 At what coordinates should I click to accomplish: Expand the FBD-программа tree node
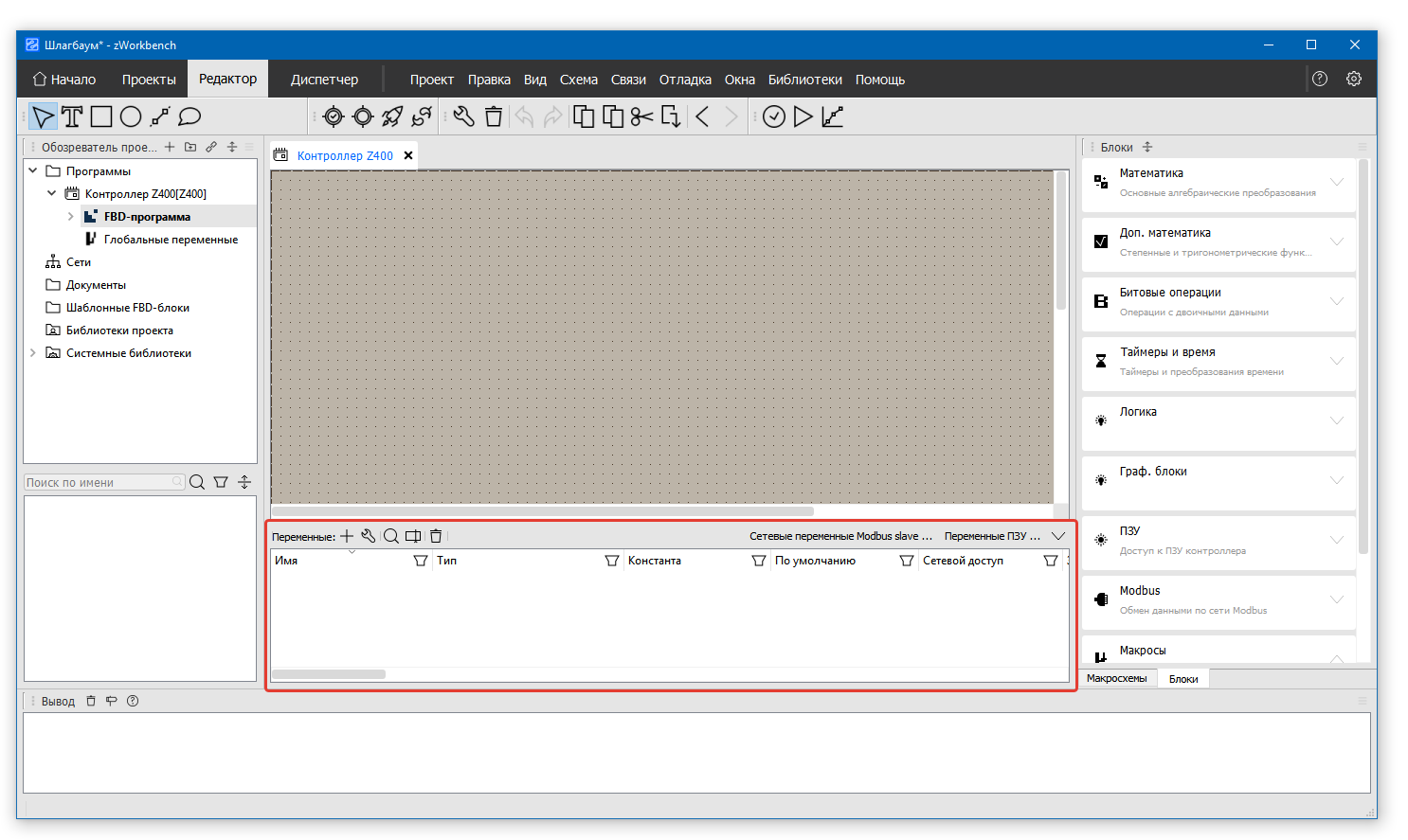point(70,217)
